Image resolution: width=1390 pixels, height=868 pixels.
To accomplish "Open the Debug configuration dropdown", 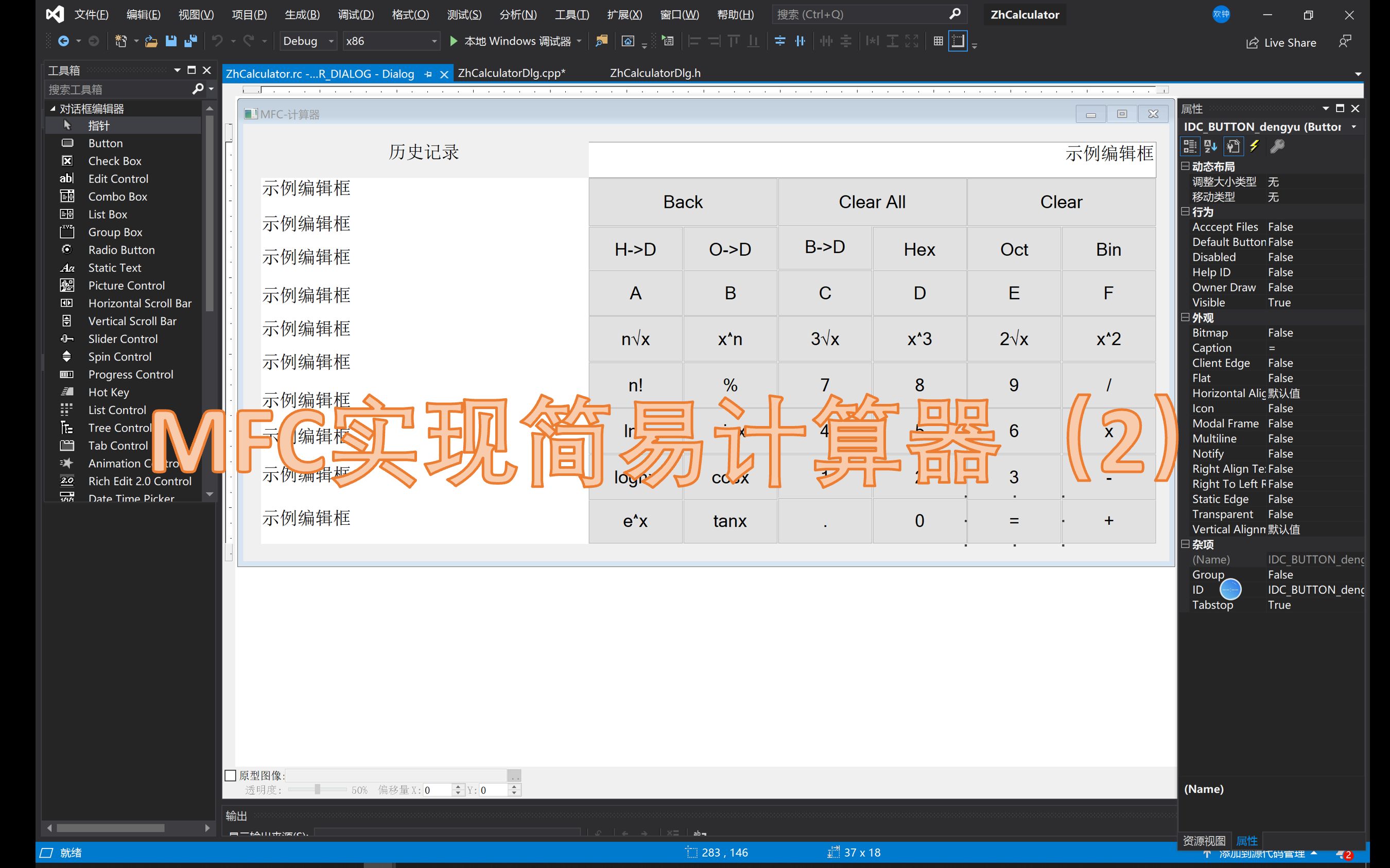I will tap(308, 41).
